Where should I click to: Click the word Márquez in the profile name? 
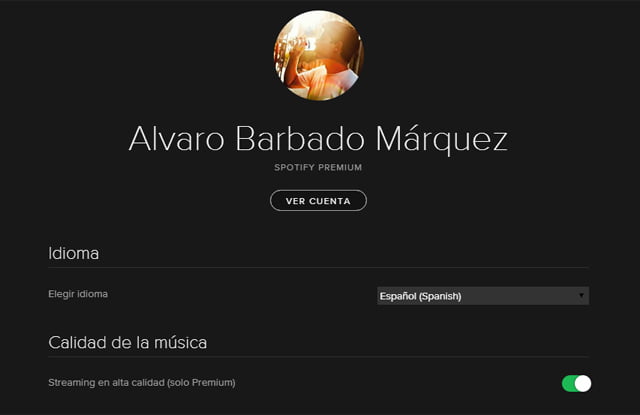click(442, 139)
